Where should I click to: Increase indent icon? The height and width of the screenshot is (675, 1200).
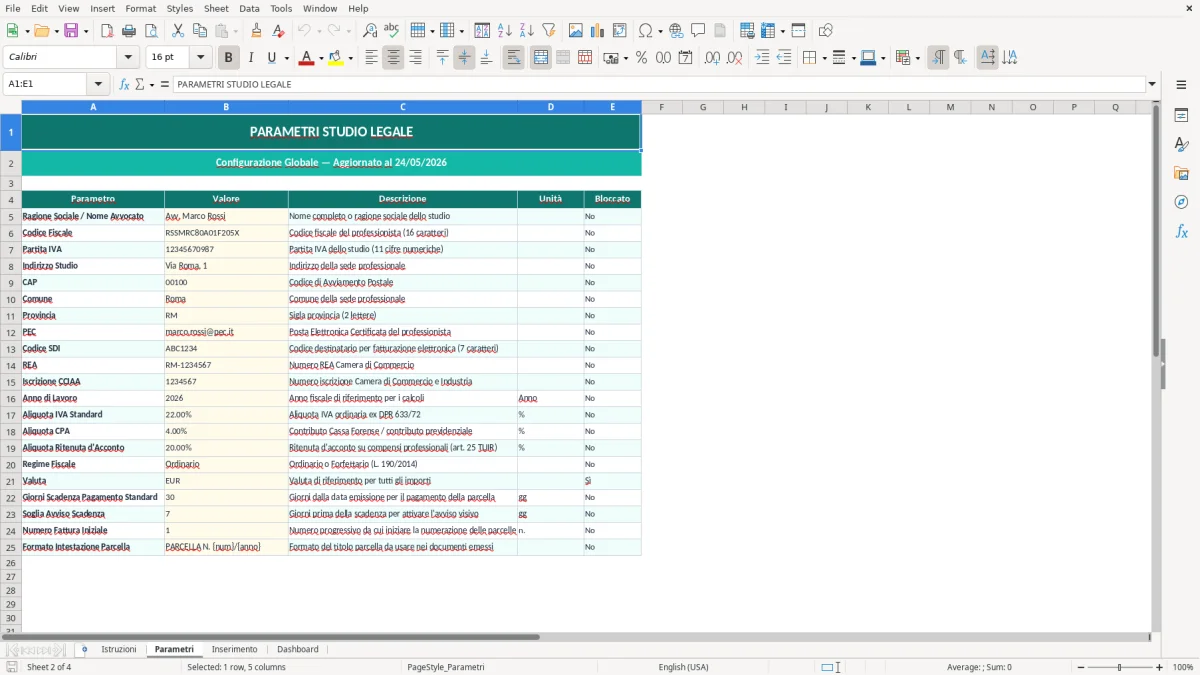pyautogui.click(x=762, y=58)
